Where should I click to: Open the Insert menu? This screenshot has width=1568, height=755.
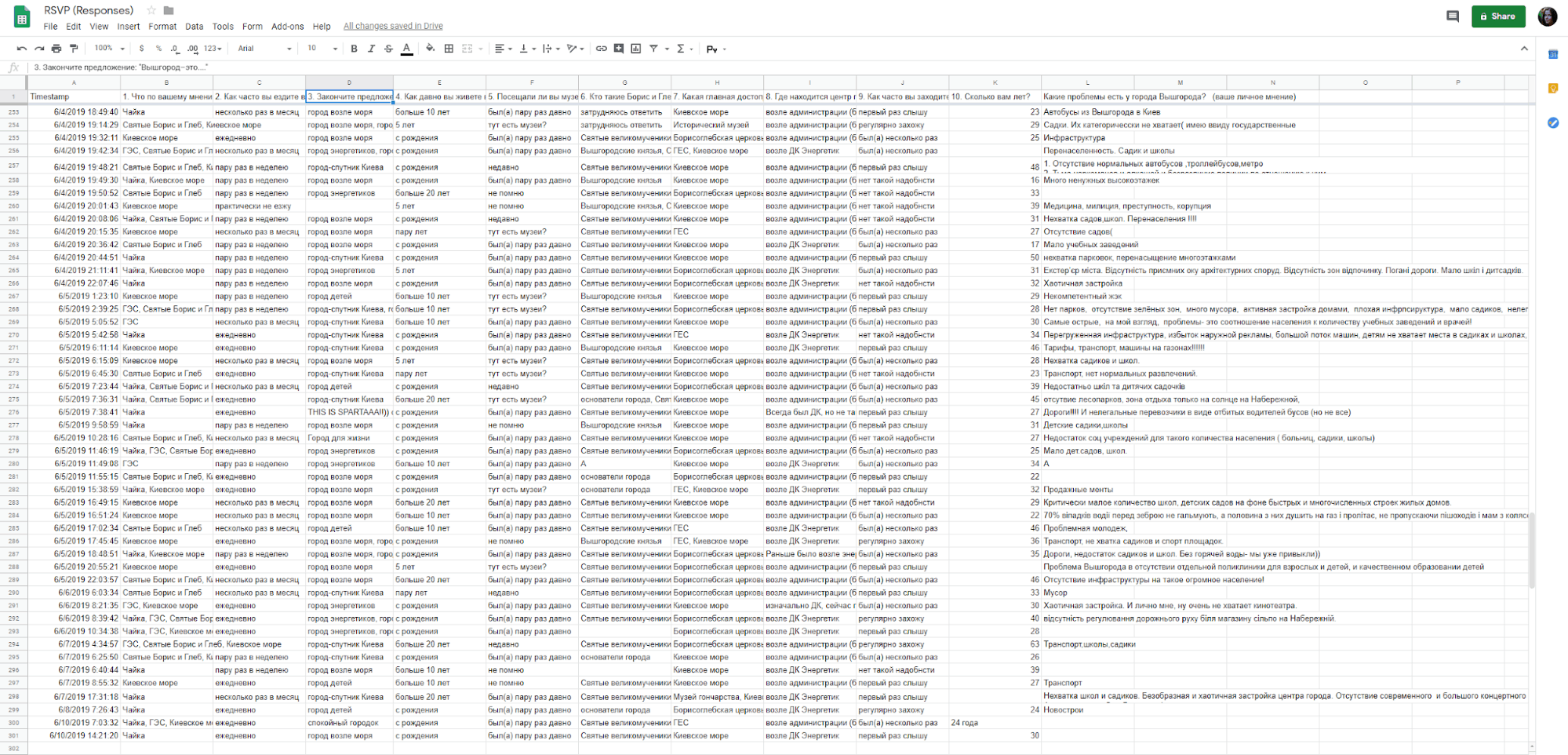(129, 27)
